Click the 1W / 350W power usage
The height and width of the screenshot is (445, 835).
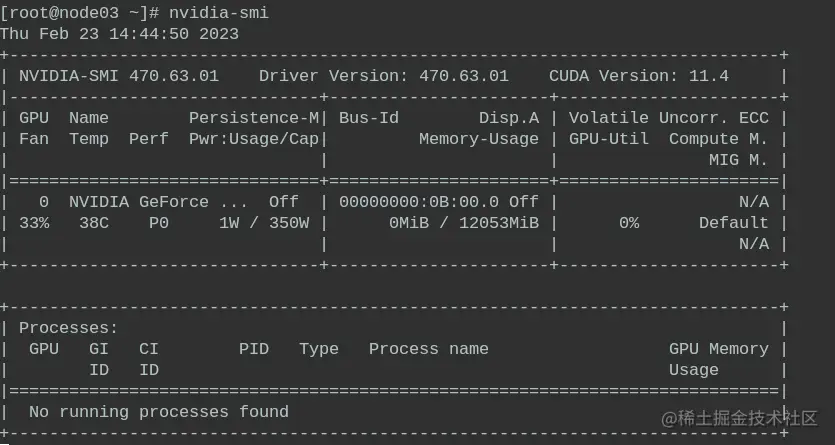pos(263,222)
